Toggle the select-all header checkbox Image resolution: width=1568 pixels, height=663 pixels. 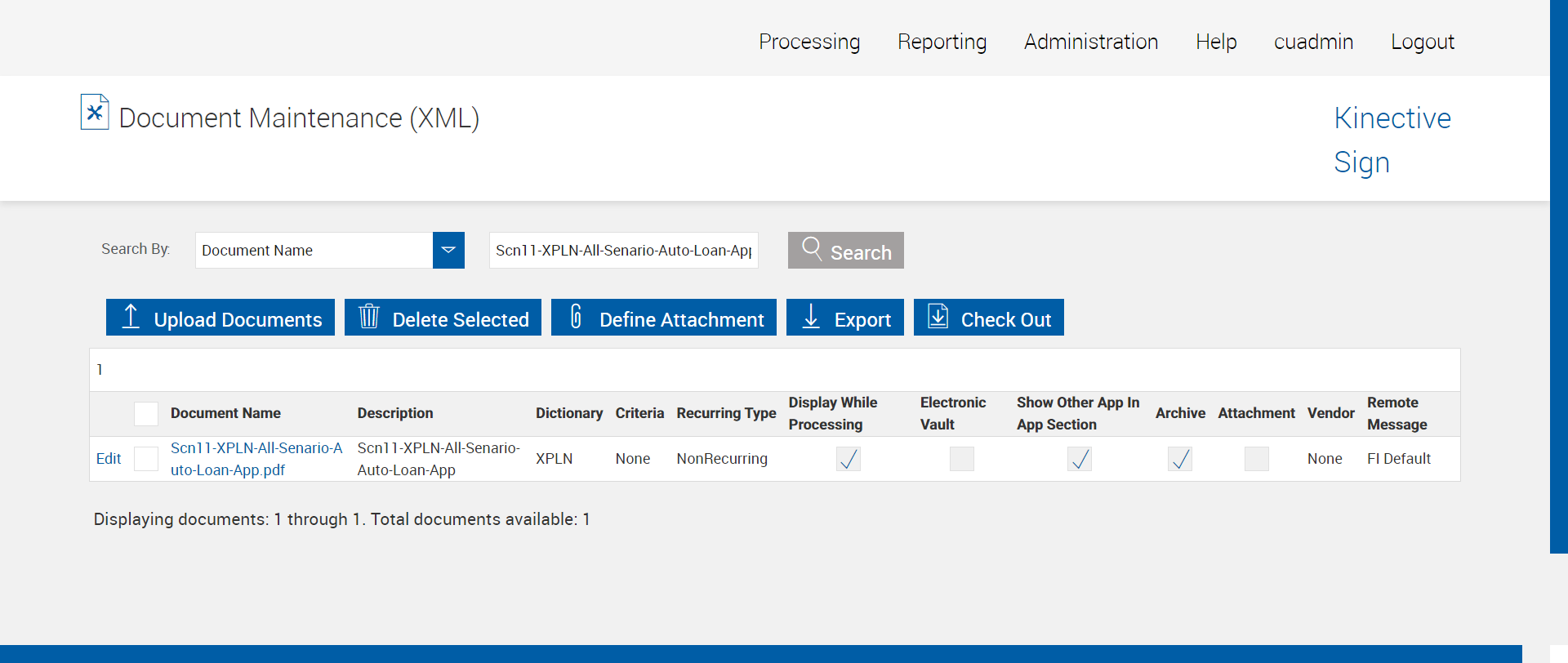tap(146, 413)
